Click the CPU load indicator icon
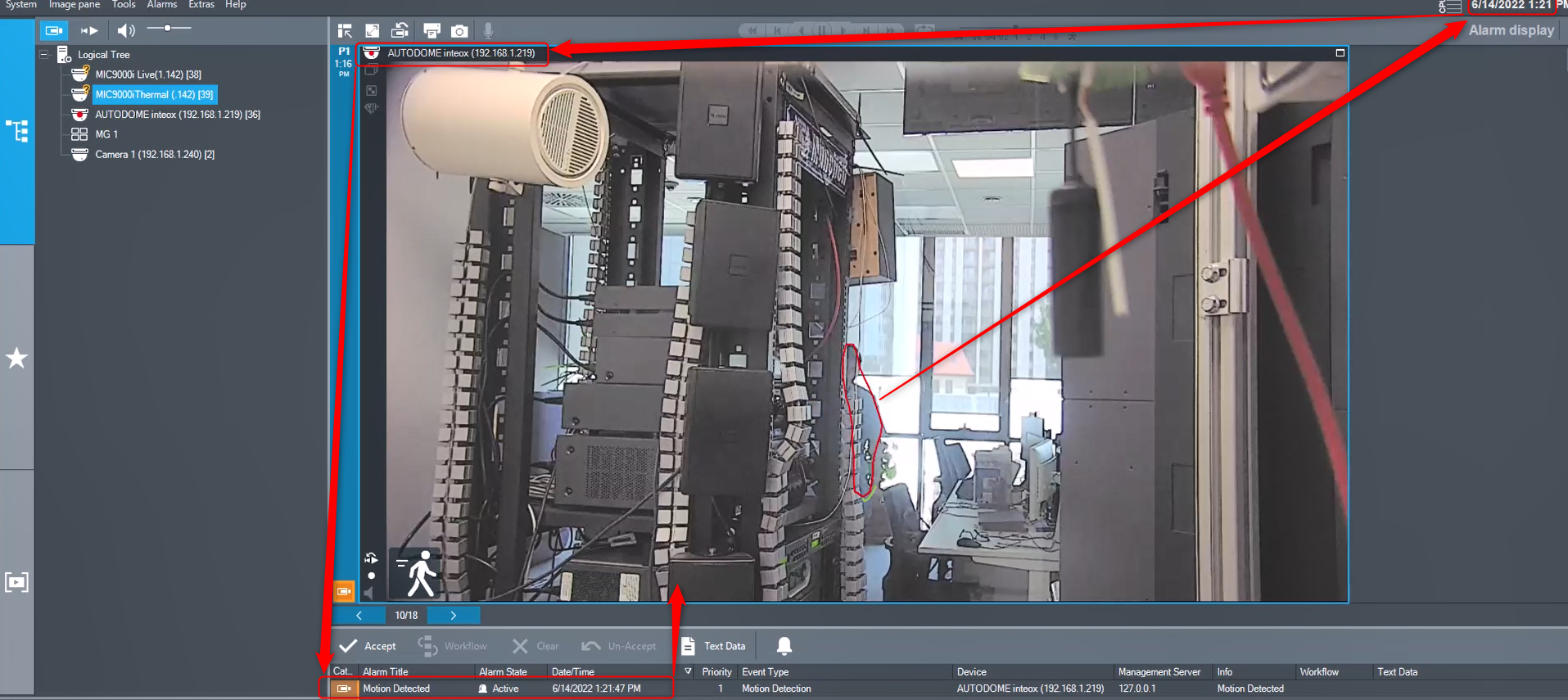Screen dimensions: 1568x700 click(1450, 7)
